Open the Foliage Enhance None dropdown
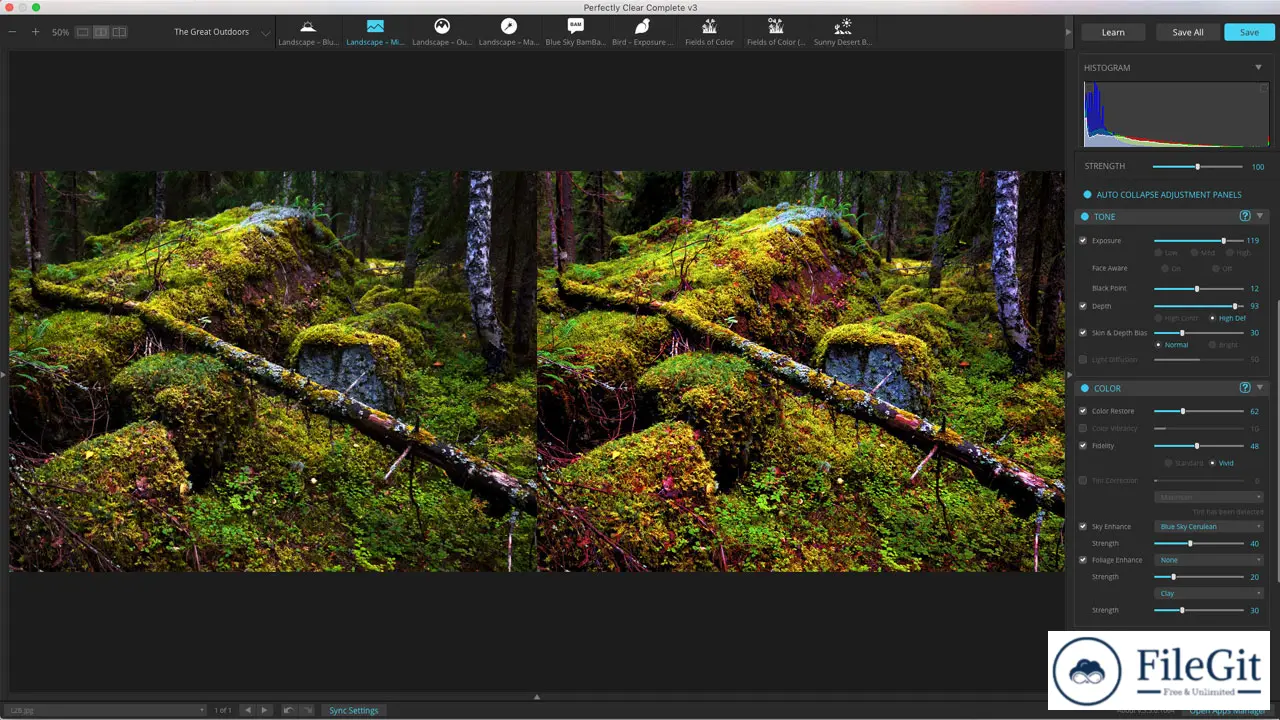 (1209, 560)
